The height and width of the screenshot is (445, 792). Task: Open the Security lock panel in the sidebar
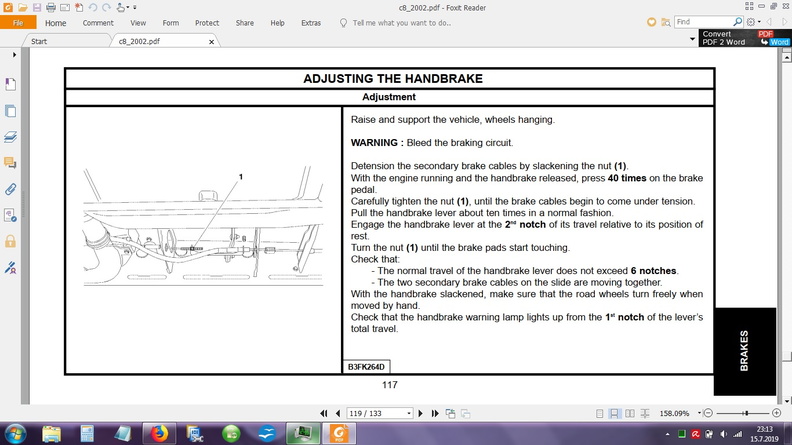pos(10,241)
